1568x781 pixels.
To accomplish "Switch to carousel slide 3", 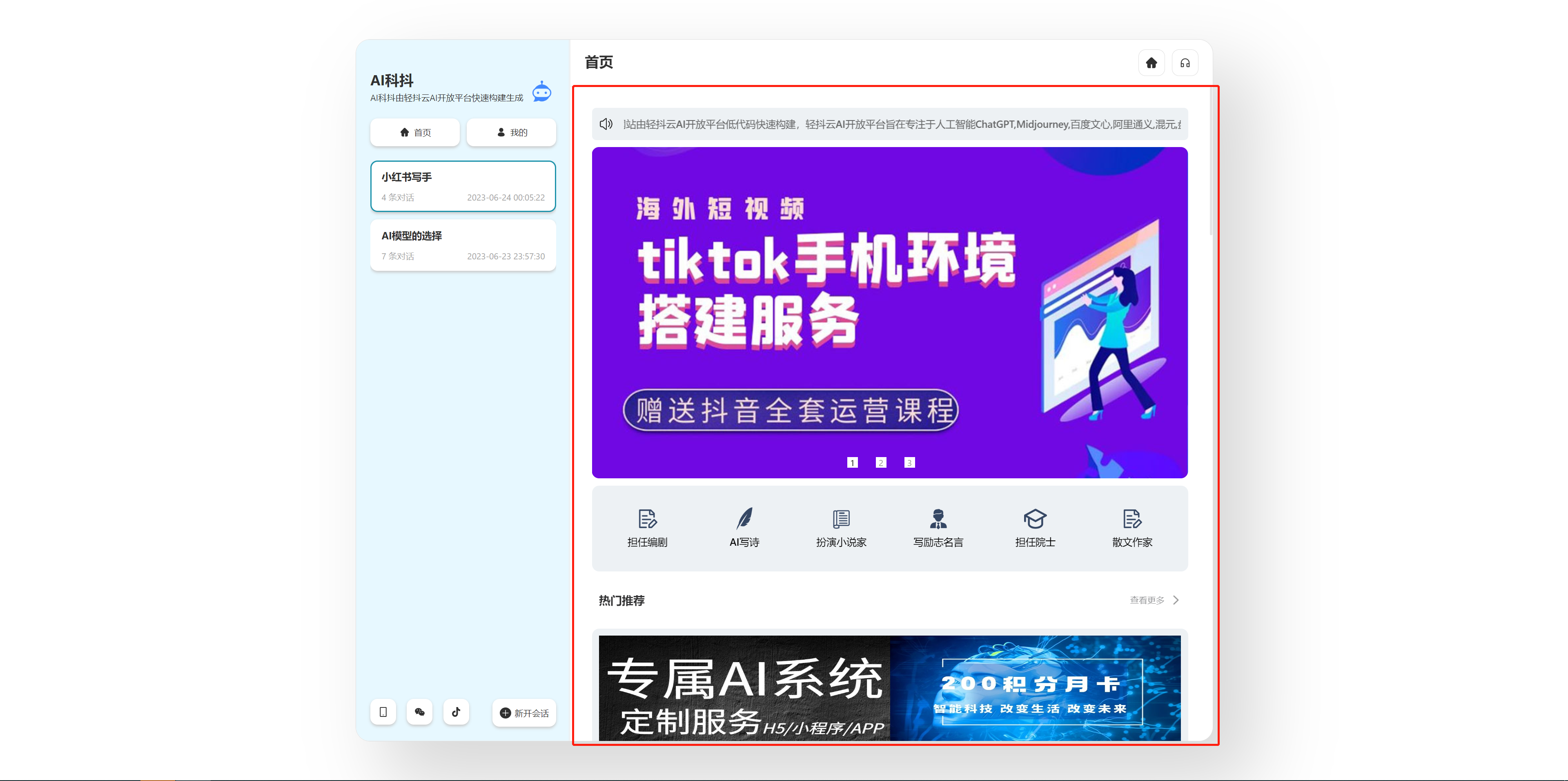I will (909, 463).
